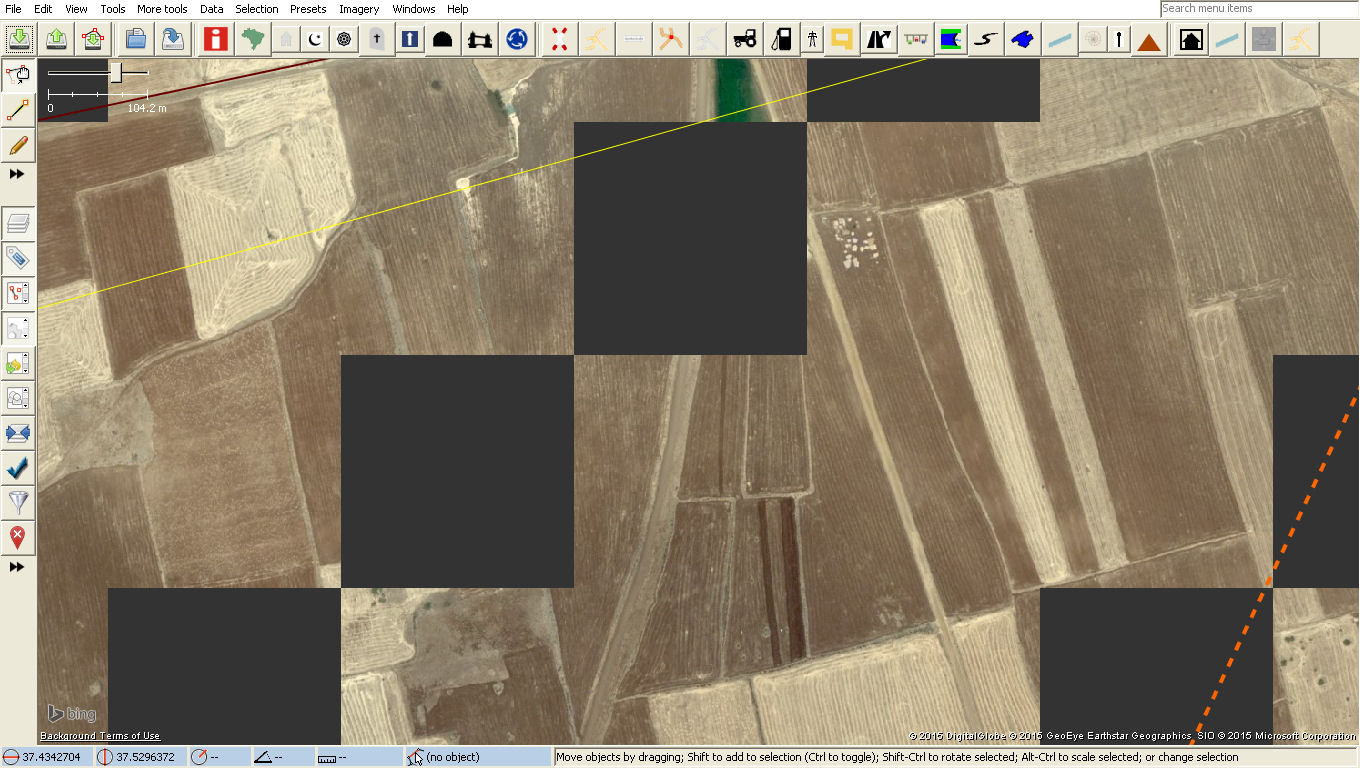Pick the fuel station preset icon

(782, 39)
